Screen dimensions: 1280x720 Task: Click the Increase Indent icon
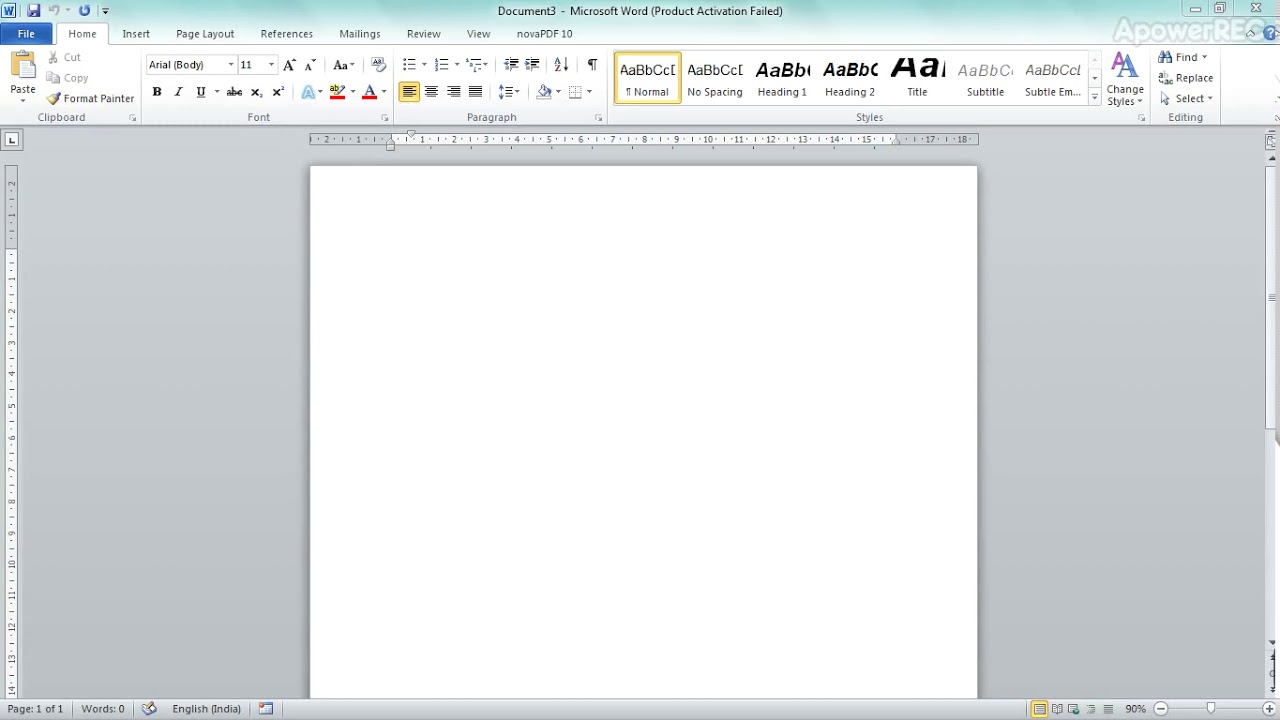coord(532,65)
